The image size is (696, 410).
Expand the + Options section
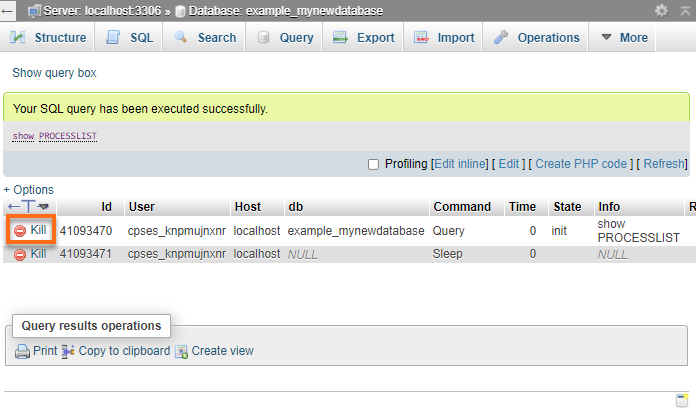pos(28,190)
